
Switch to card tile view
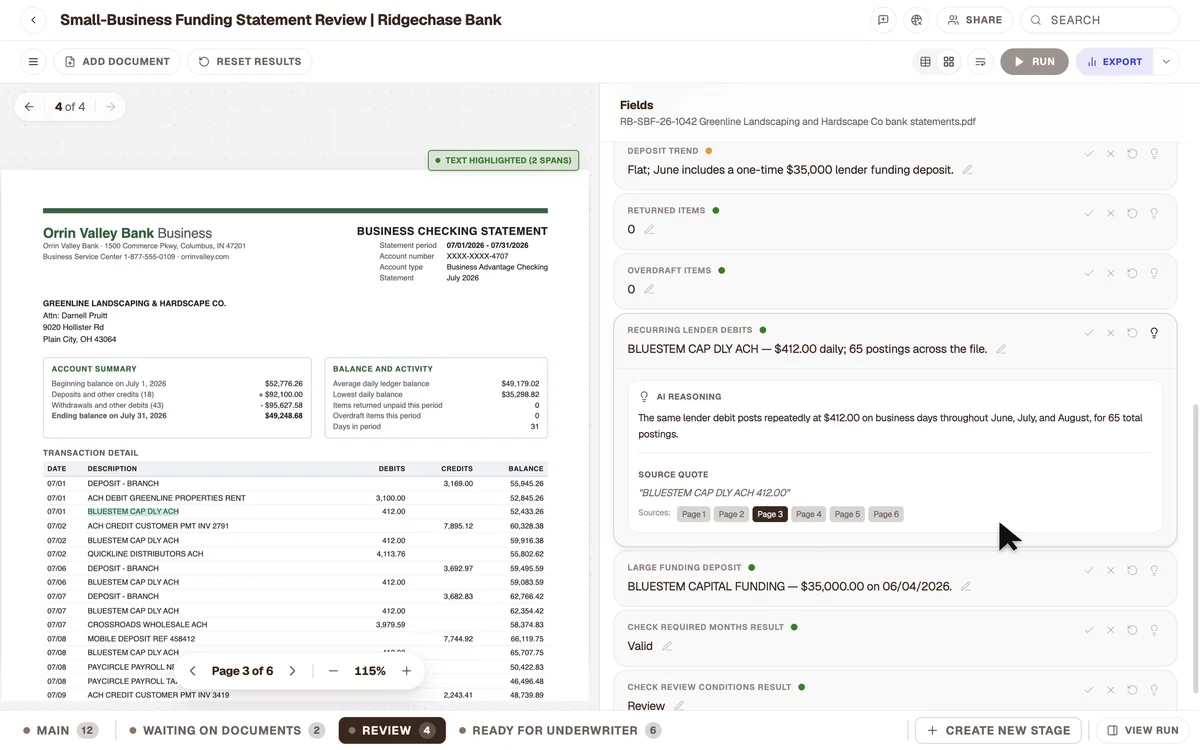949,62
